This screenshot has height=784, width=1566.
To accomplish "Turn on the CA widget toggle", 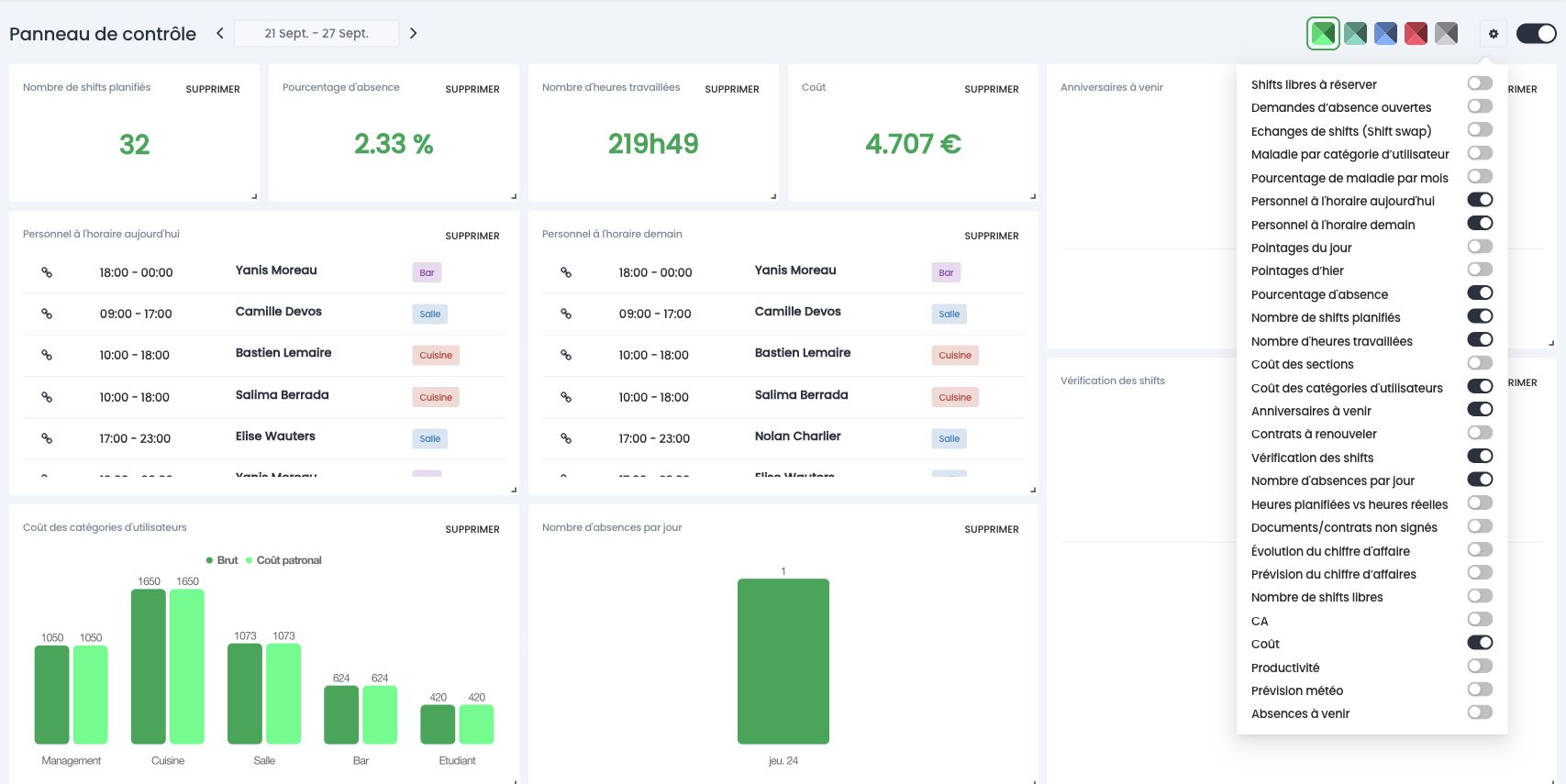I will tap(1480, 620).
